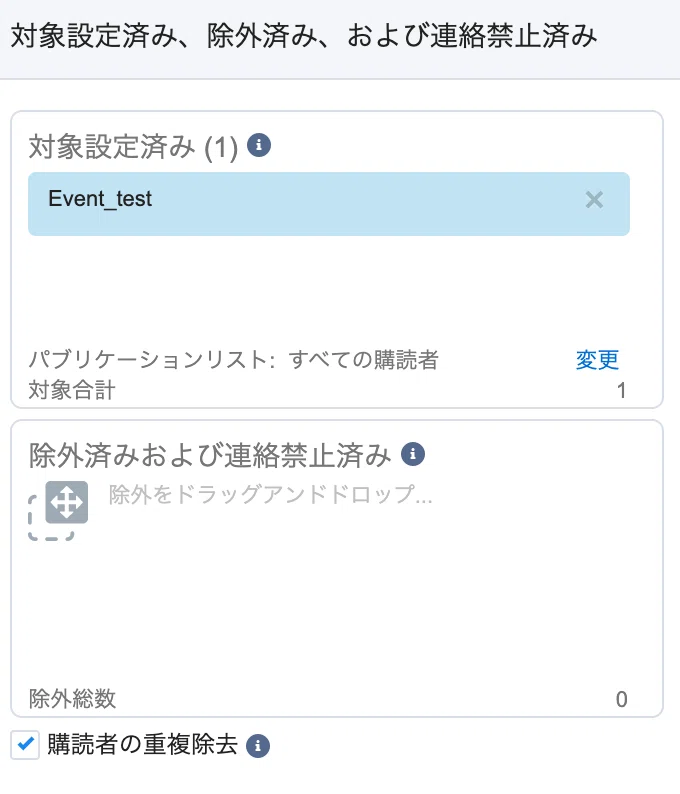Click the 除外総数 label
This screenshot has width=680, height=794.
[x=72, y=699]
